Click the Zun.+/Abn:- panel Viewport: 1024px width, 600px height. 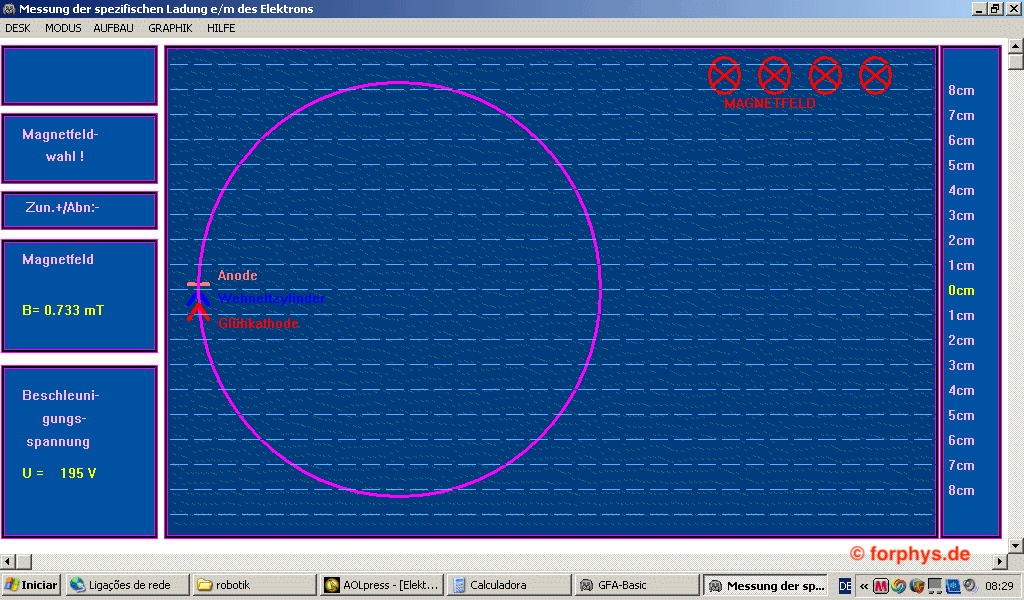tap(80, 209)
